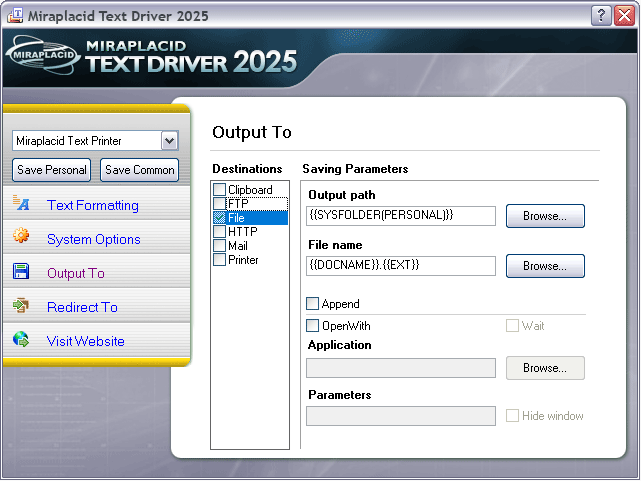Toggle the Wait checkbox
The width and height of the screenshot is (641, 481).
[x=512, y=325]
